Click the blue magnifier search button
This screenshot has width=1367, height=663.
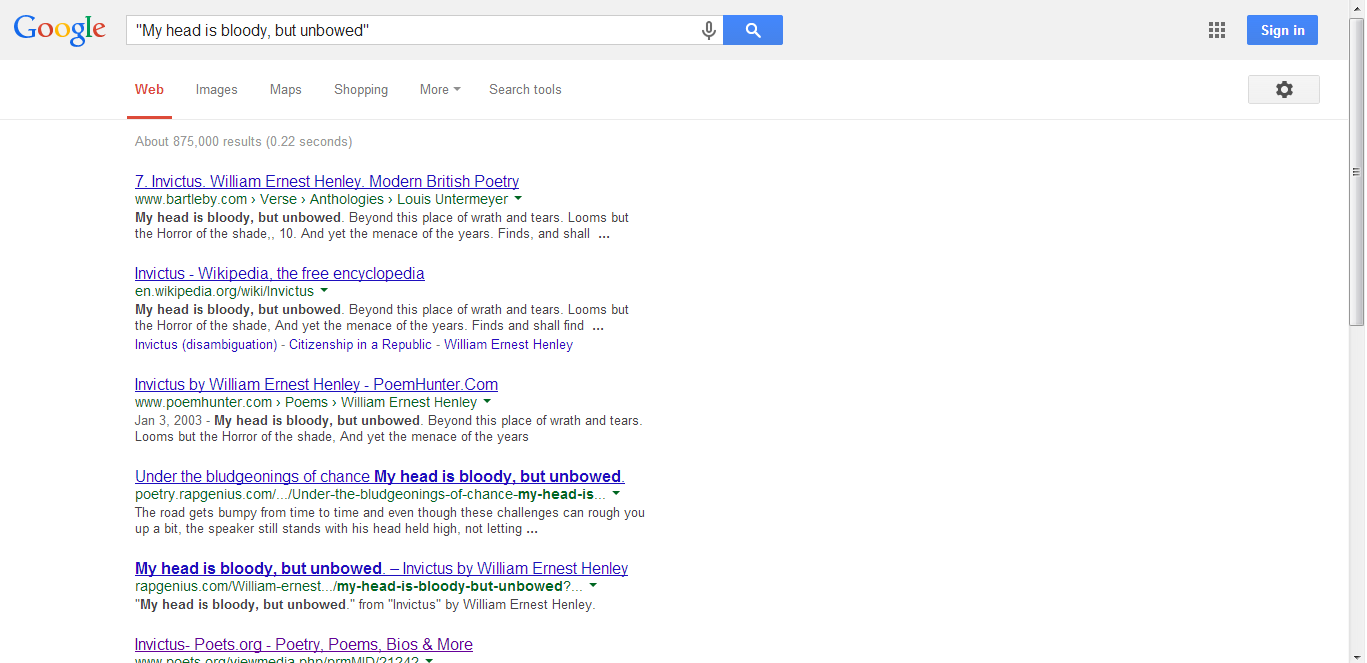[x=753, y=30]
